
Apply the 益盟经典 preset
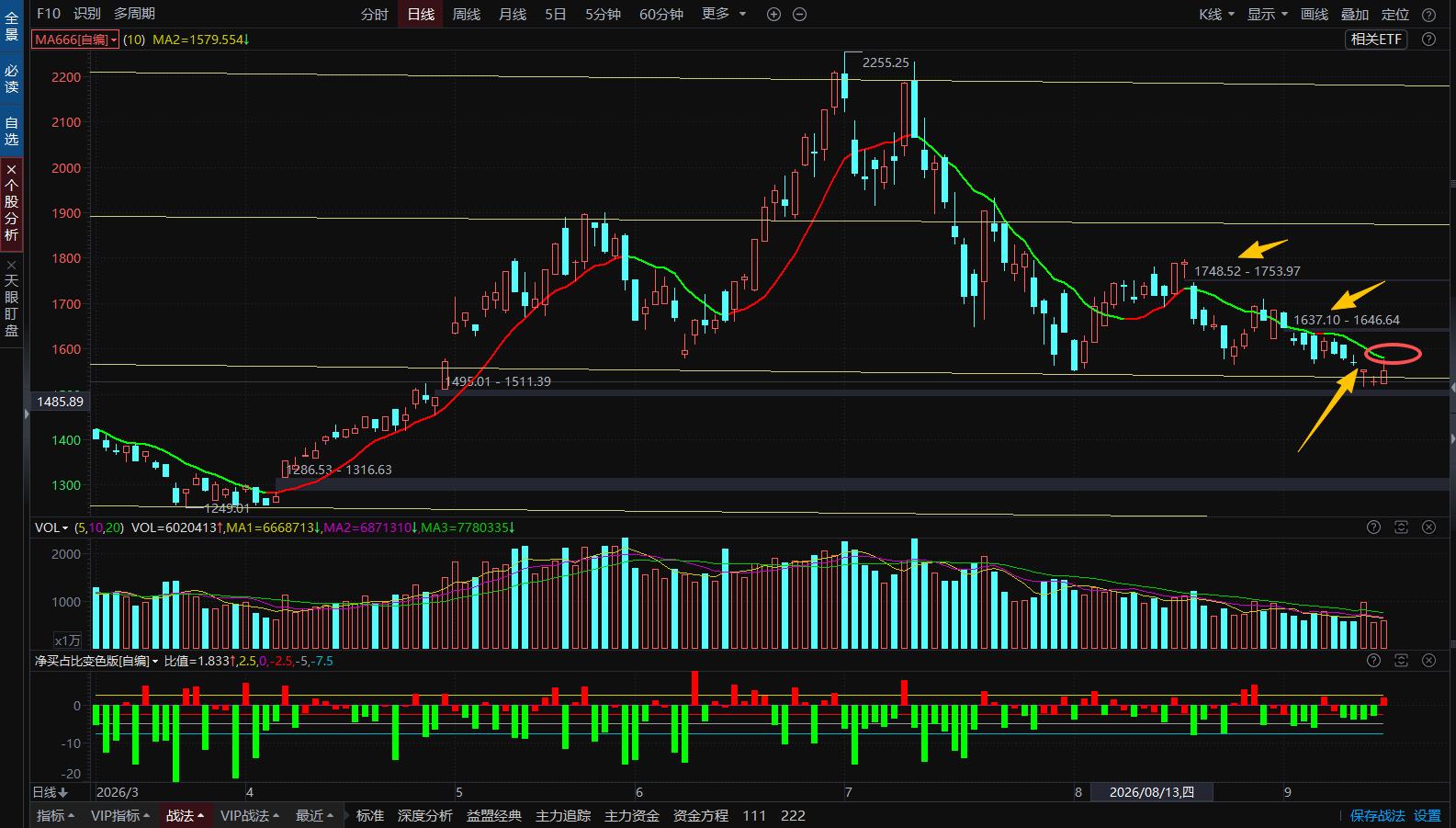[x=494, y=816]
